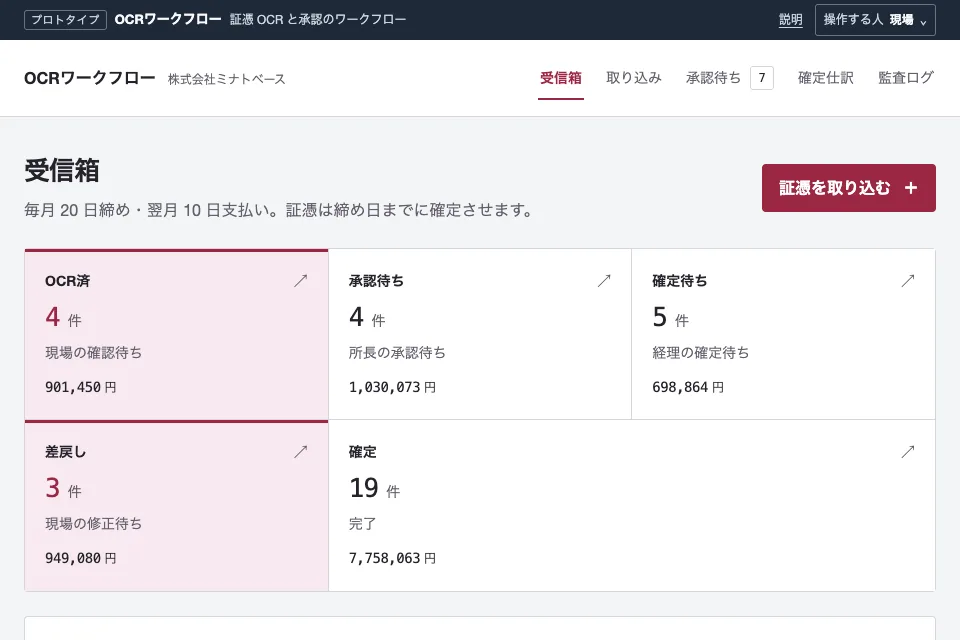
Task: Open the 確定待ち card arrow icon
Action: [907, 280]
